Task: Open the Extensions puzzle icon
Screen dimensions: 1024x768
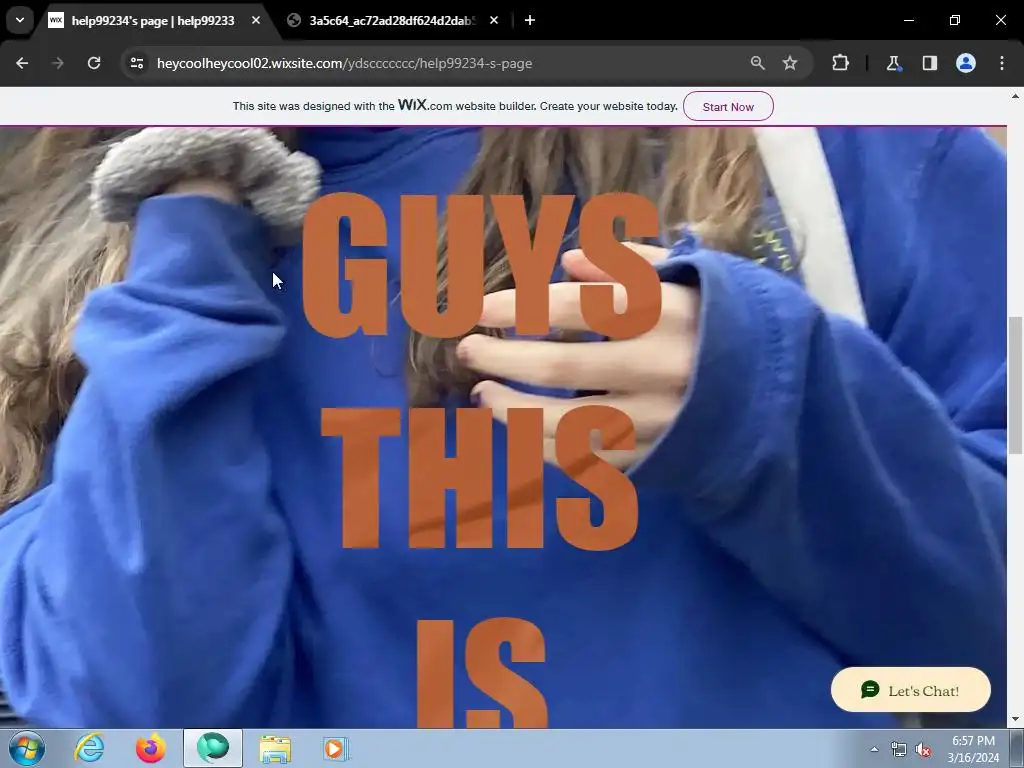Action: (x=840, y=63)
